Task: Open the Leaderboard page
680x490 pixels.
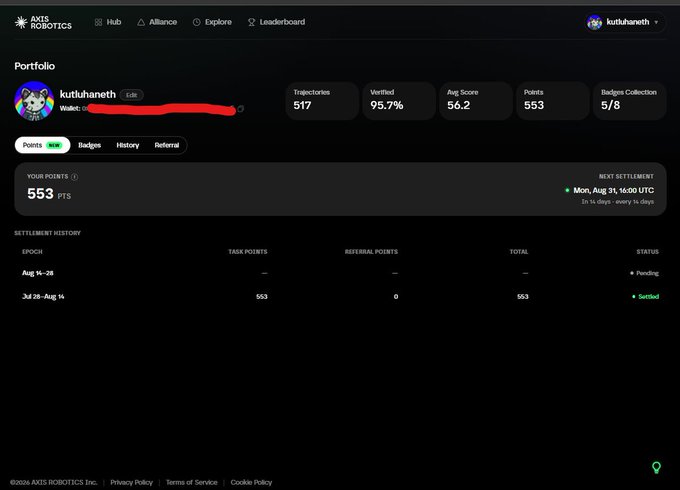Action: pos(276,22)
